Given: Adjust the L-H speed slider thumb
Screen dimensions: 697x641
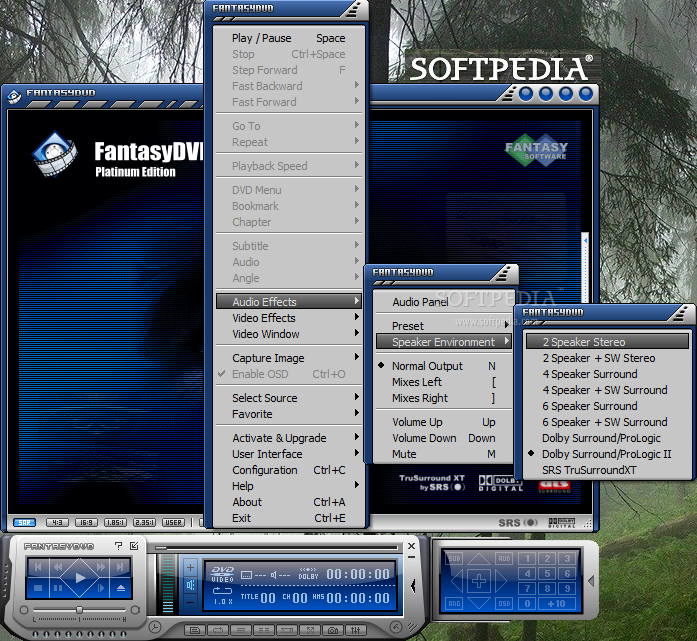Looking at the screenshot, I should [79, 609].
